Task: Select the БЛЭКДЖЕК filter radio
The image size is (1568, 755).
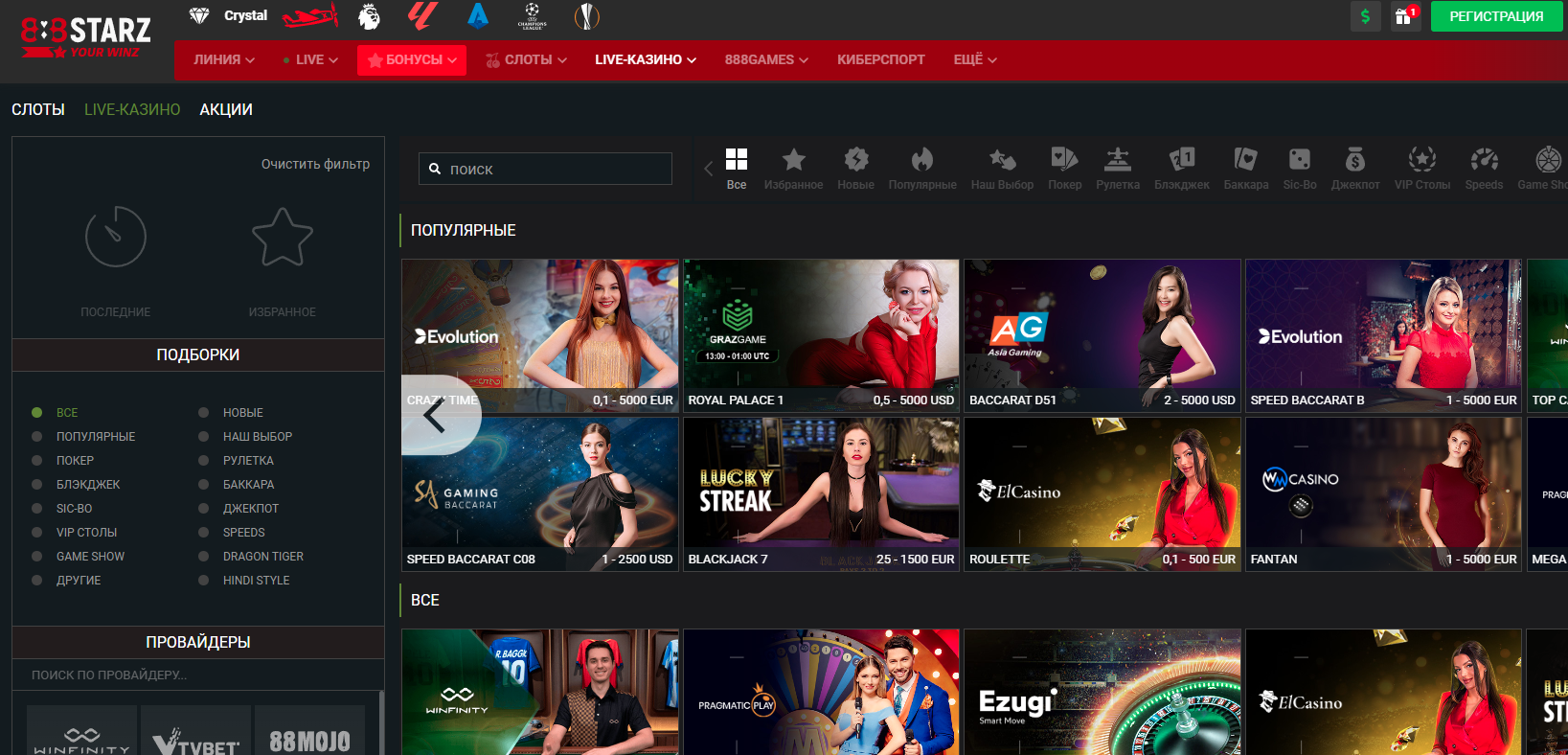Action: pos(37,485)
